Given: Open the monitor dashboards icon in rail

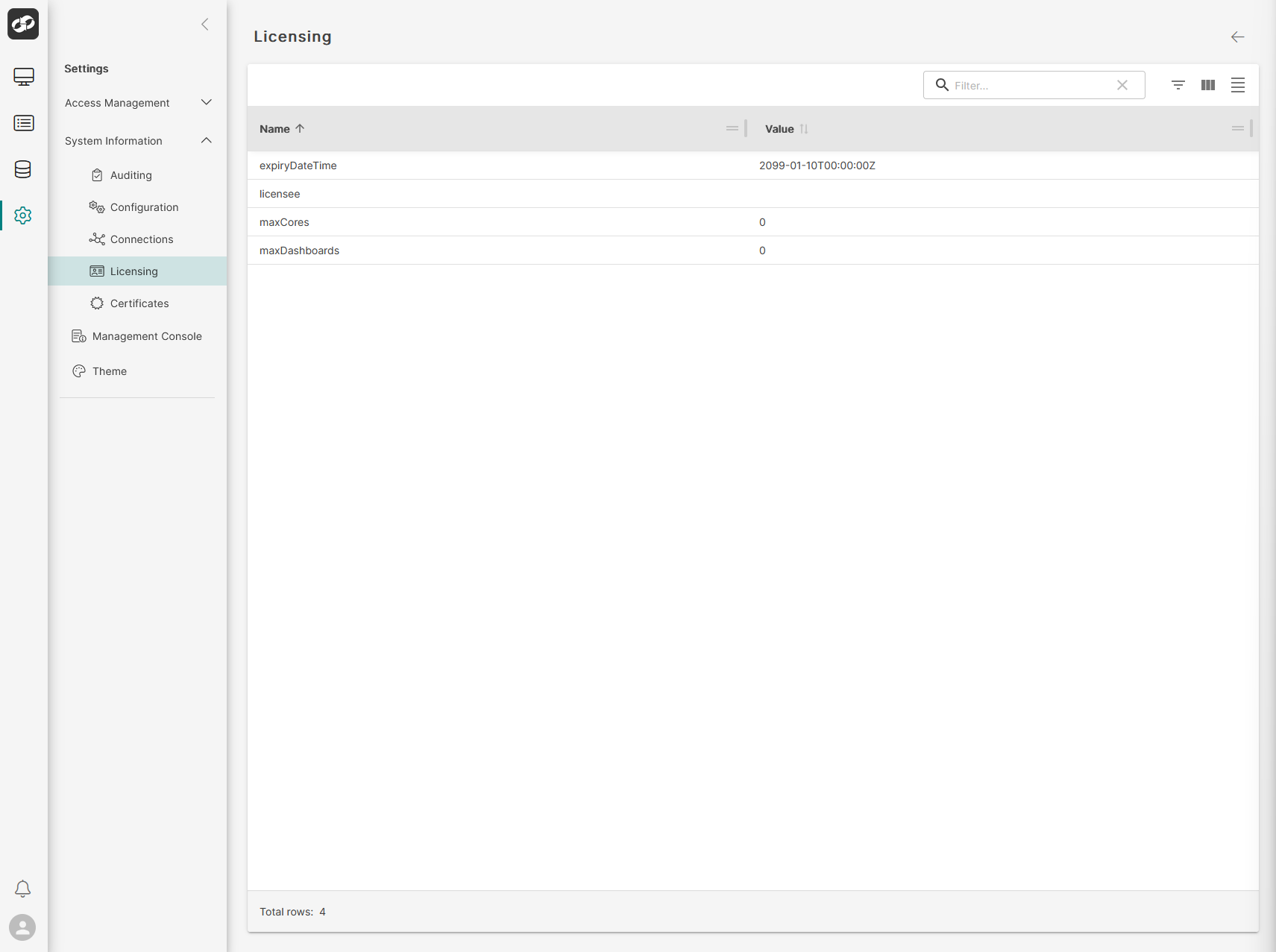Looking at the screenshot, I should 24,77.
